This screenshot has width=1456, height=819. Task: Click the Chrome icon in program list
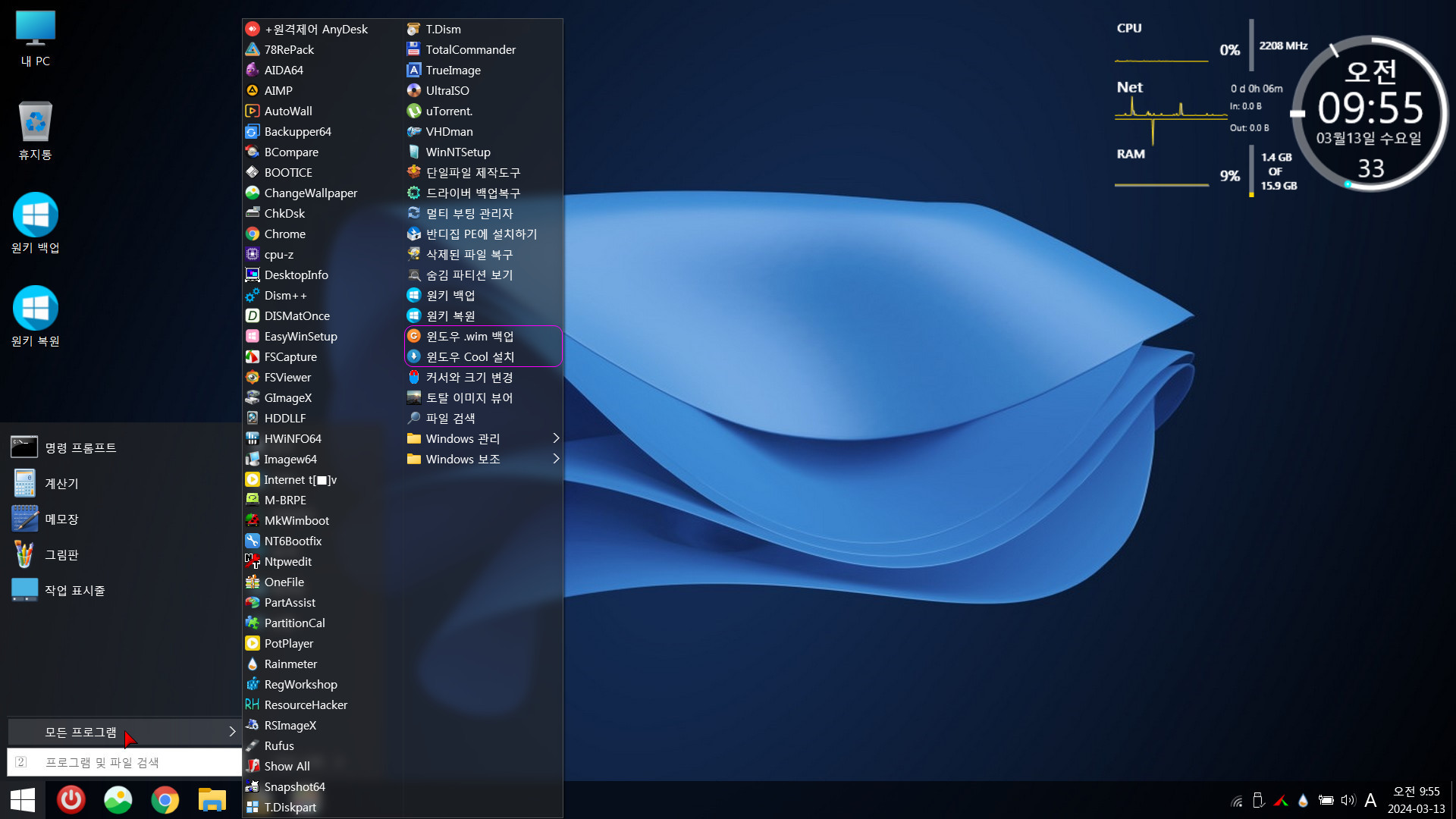253,234
